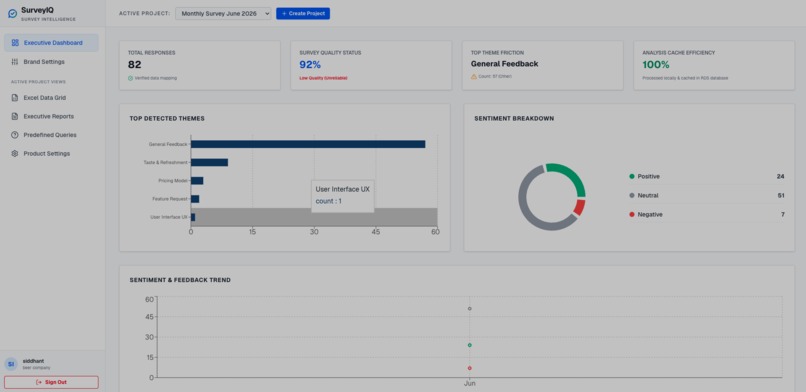The image size is (806, 392).
Task: Click the 92% survey quality value
Action: tap(310, 65)
